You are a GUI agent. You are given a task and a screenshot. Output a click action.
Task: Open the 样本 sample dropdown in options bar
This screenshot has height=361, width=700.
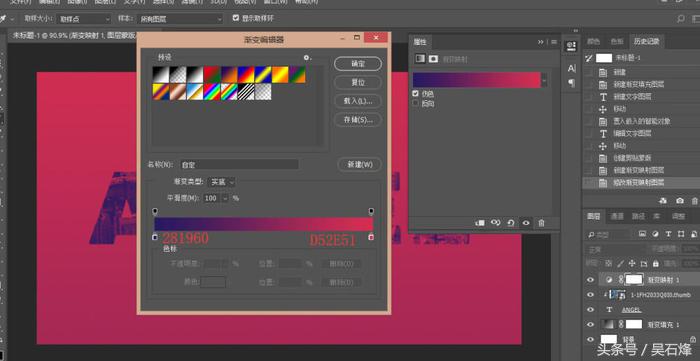coord(180,19)
